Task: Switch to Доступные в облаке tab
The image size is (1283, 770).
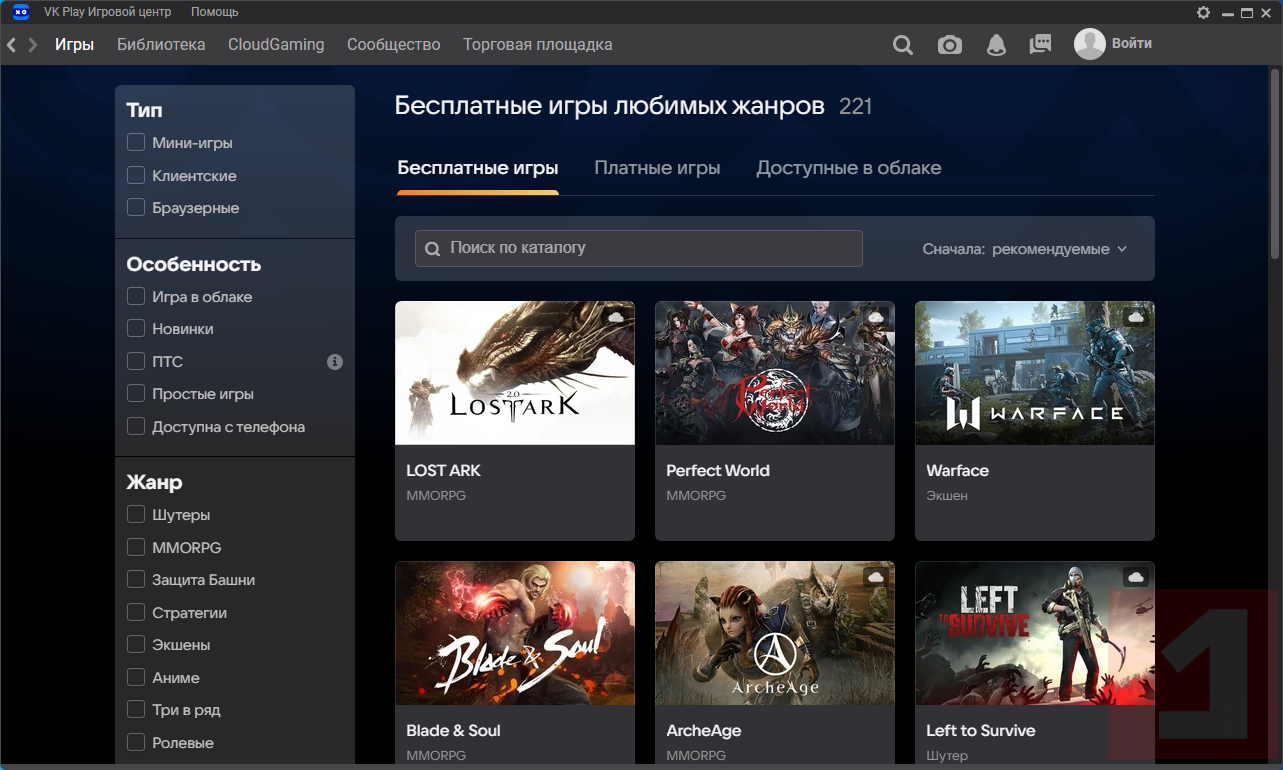Action: (x=849, y=168)
